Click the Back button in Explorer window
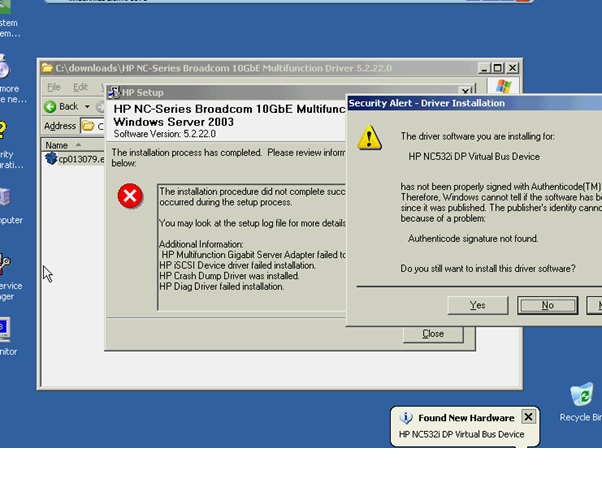 (61, 106)
